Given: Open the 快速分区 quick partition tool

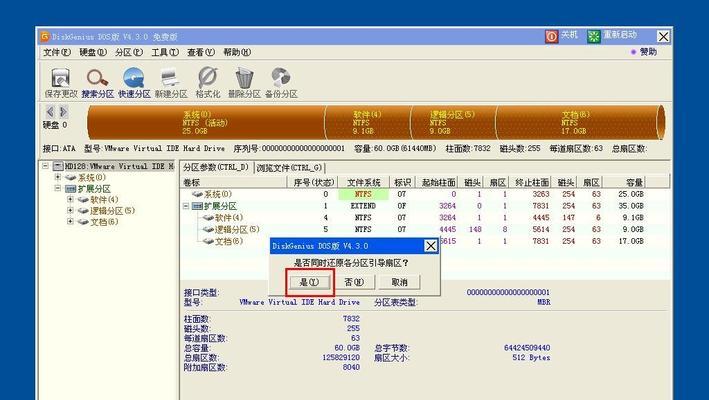Looking at the screenshot, I should 134,82.
